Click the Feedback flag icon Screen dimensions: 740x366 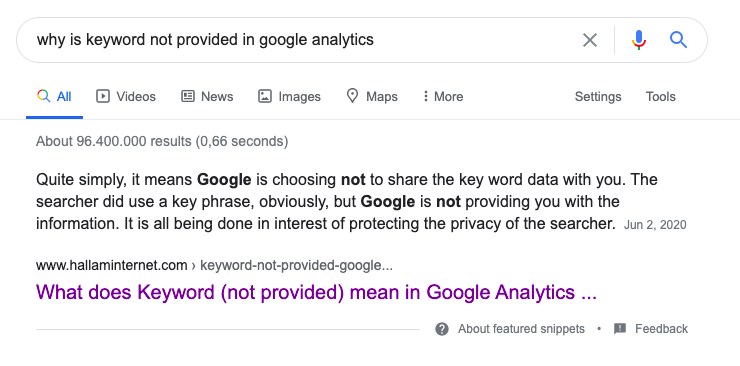(620, 329)
